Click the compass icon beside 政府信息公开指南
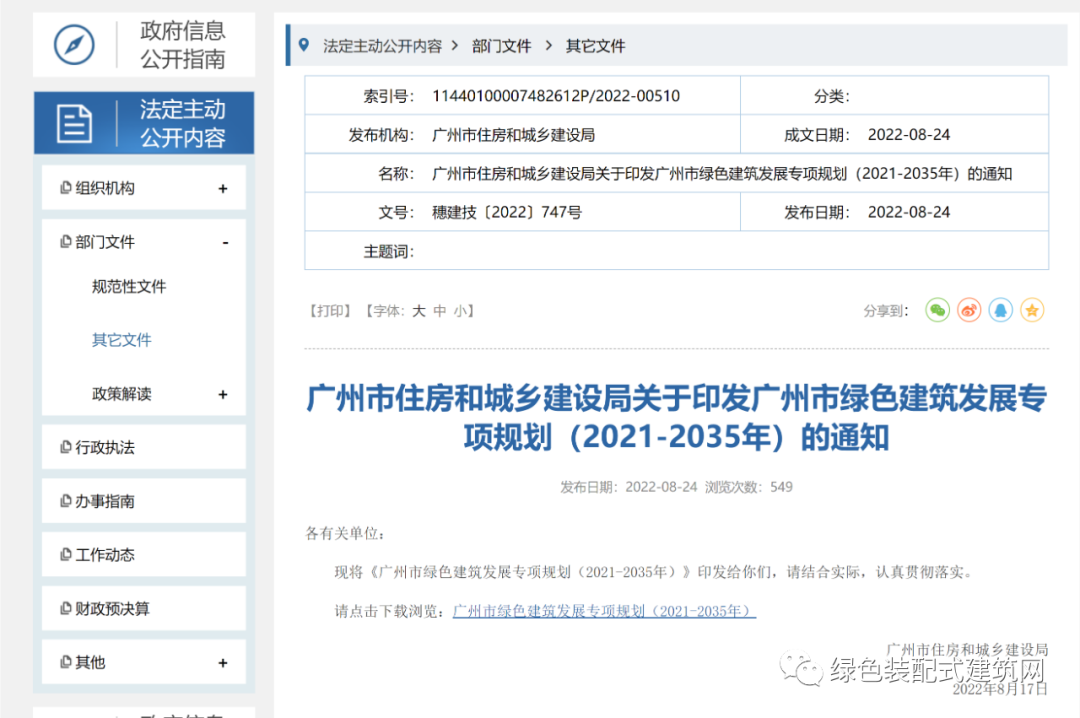 74,45
